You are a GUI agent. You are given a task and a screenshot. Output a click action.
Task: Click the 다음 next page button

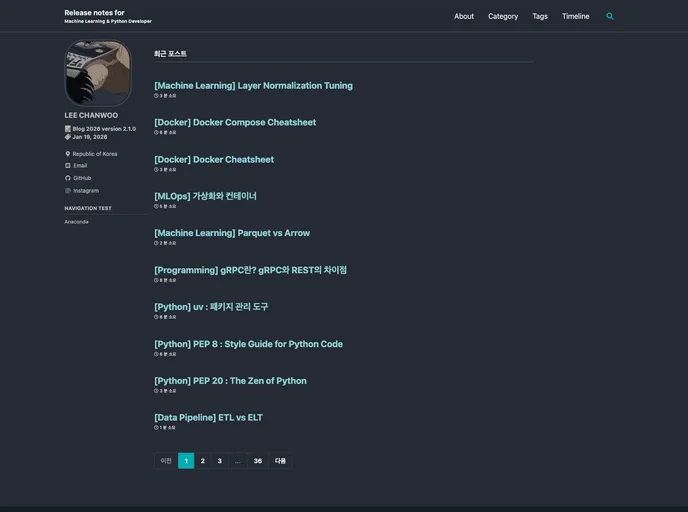[x=281, y=461]
